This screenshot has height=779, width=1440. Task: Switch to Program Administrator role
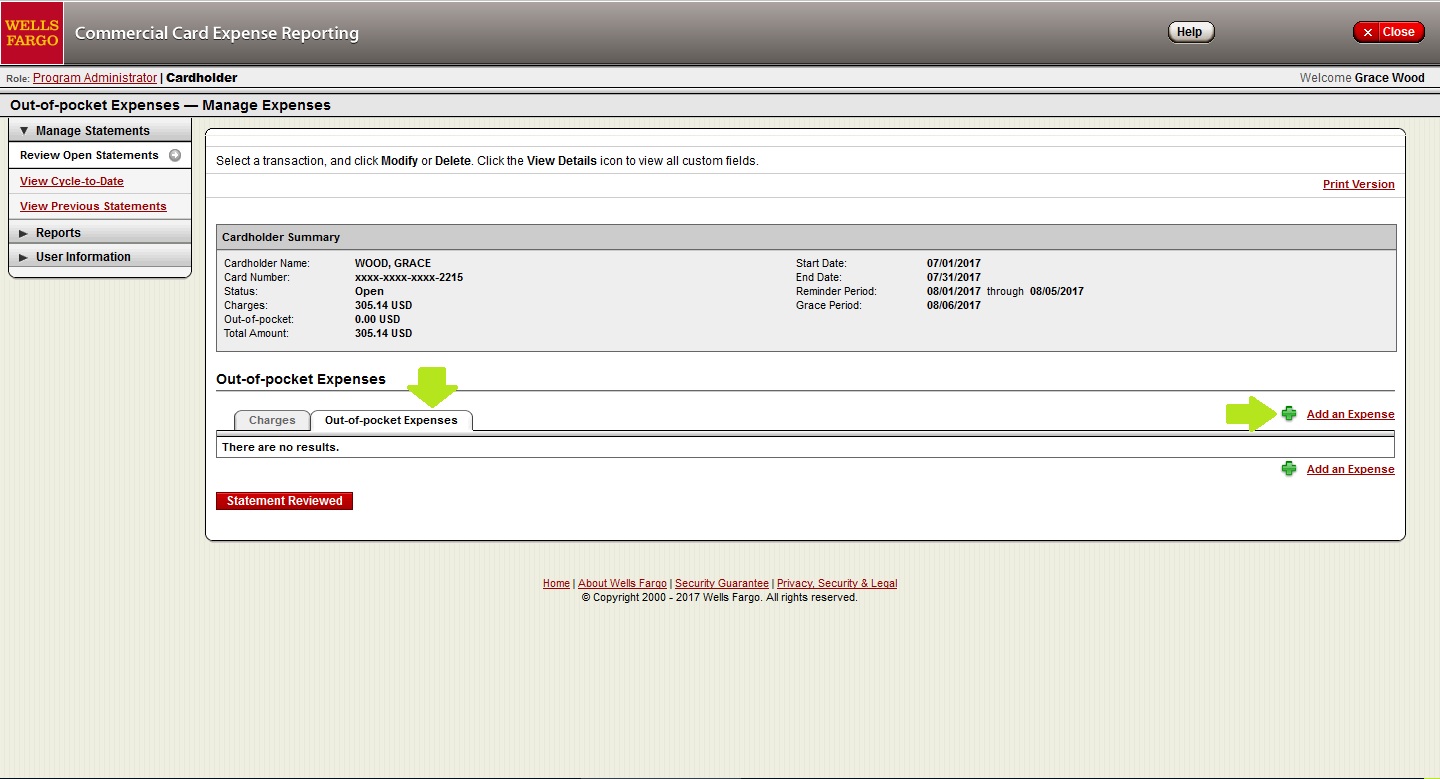[95, 78]
